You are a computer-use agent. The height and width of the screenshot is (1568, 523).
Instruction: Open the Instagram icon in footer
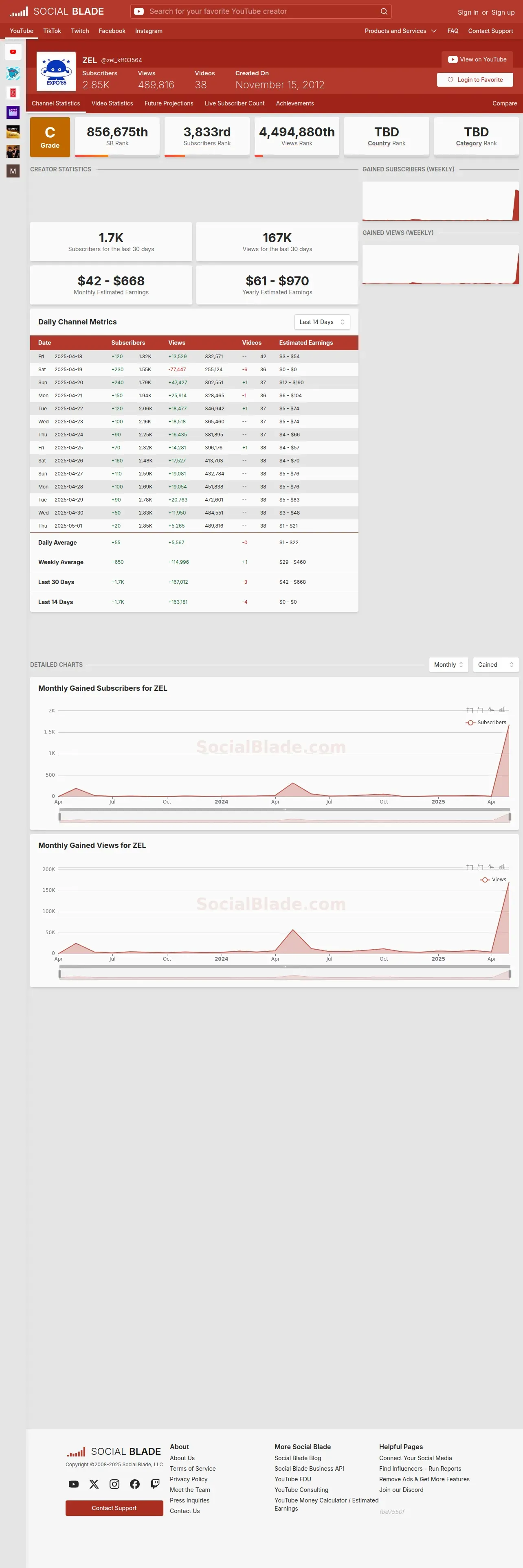114,1484
